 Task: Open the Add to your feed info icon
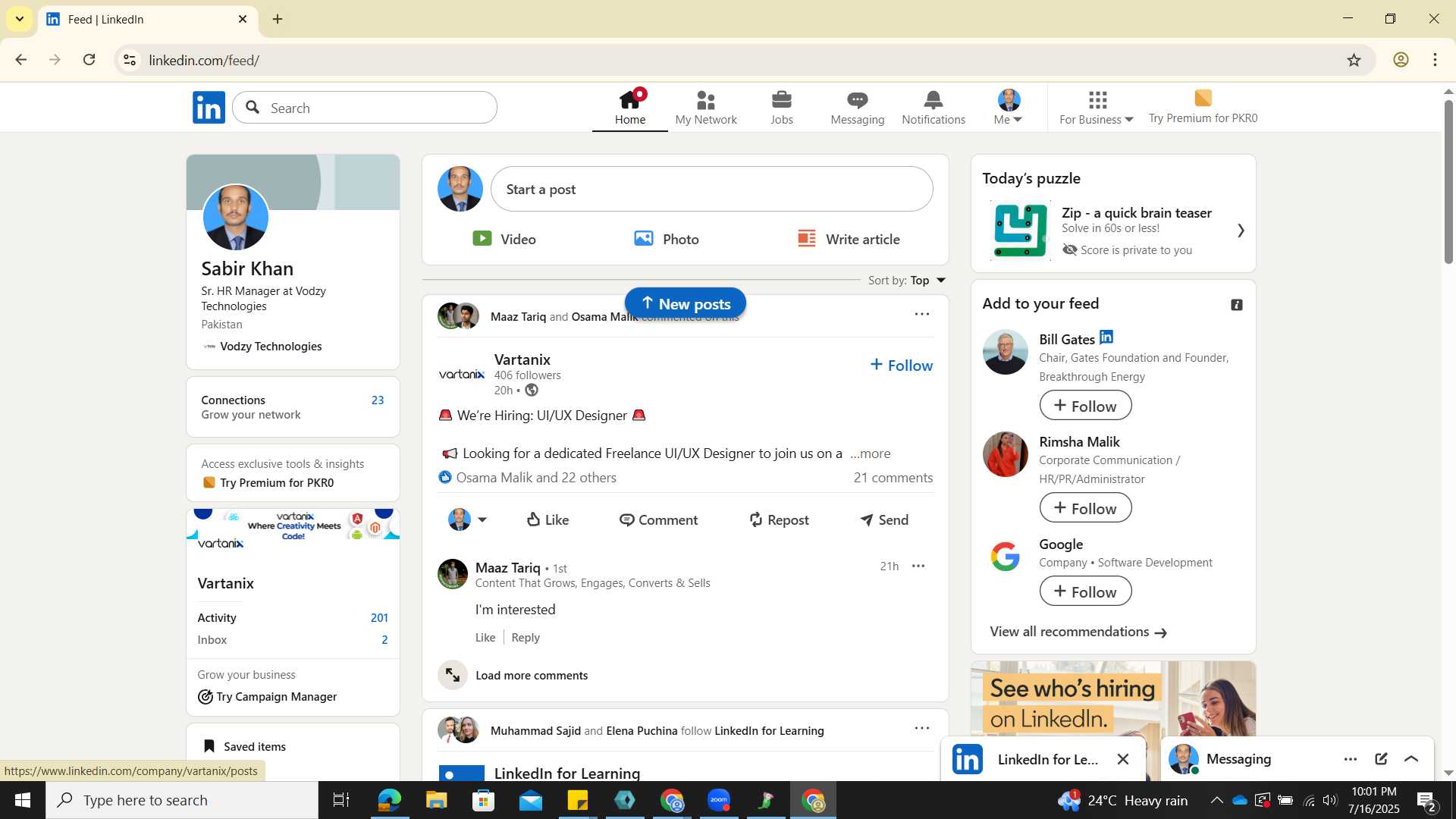pos(1237,305)
